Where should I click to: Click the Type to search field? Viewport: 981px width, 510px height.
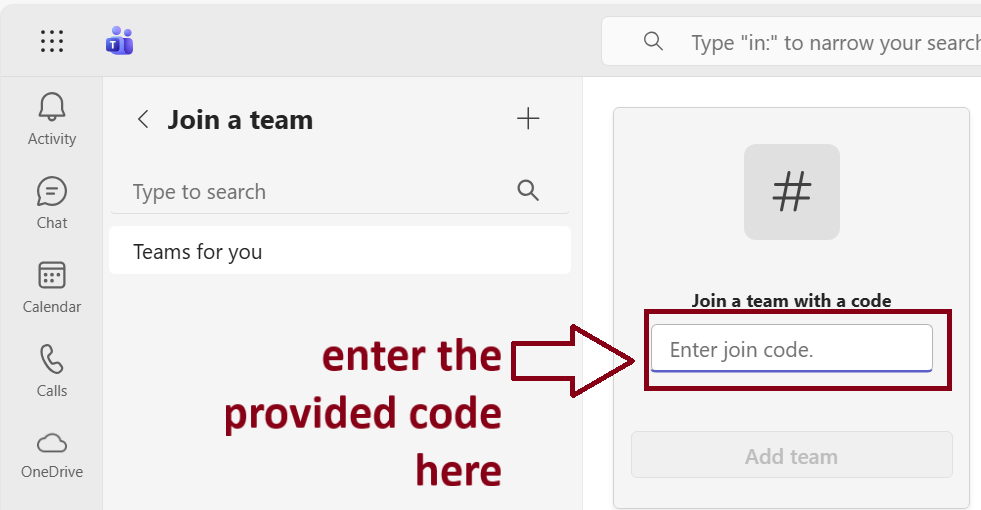(340, 191)
